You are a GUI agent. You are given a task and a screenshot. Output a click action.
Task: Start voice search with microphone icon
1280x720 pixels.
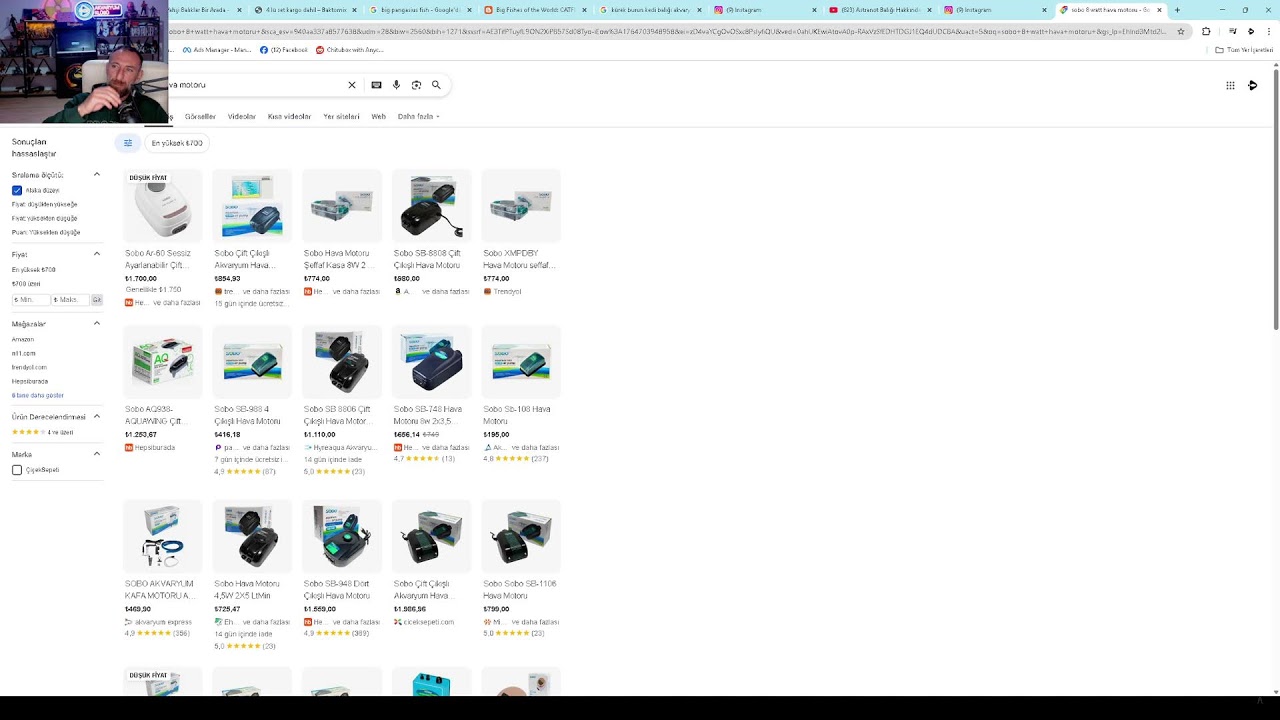coord(396,85)
